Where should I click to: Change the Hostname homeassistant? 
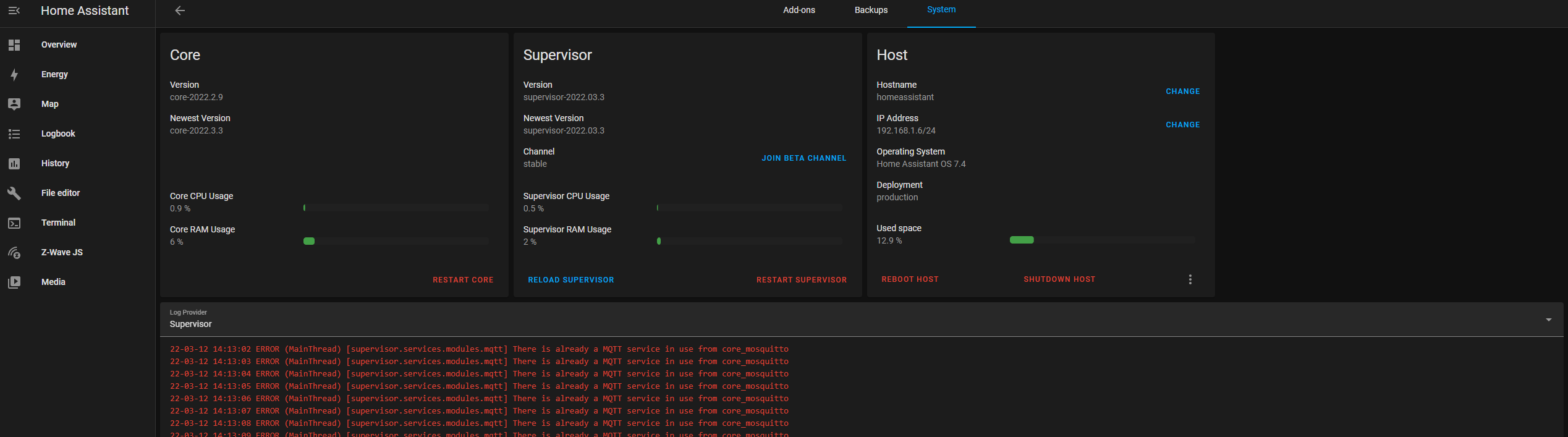point(1182,91)
